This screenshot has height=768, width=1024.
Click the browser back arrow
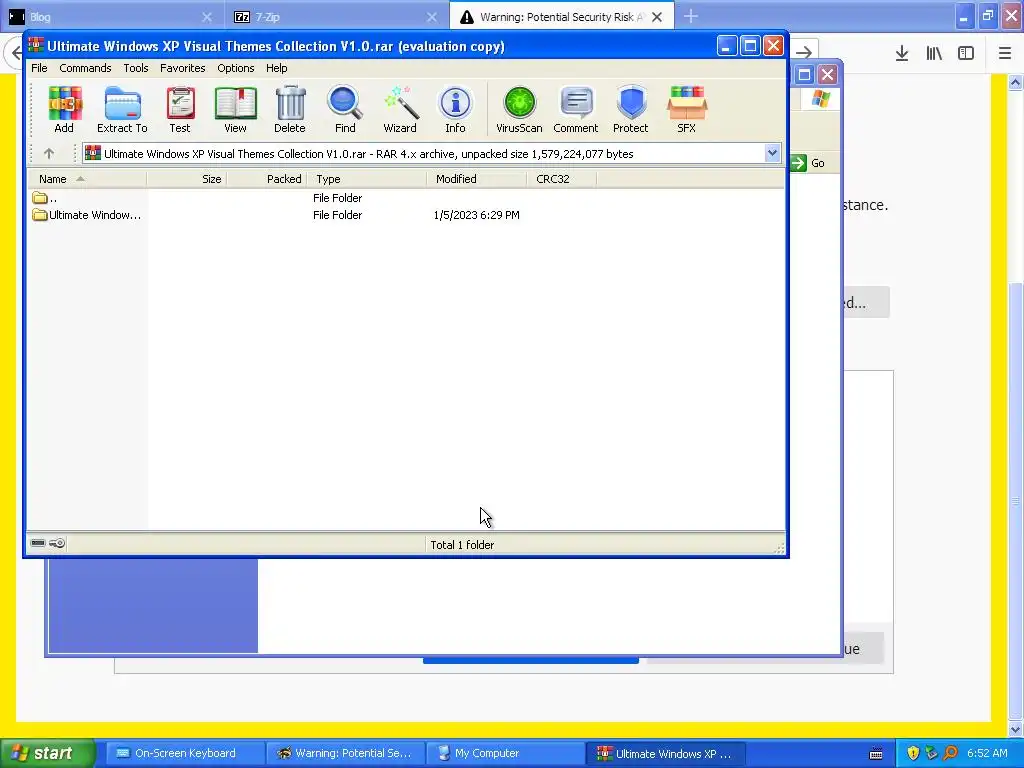(14, 53)
